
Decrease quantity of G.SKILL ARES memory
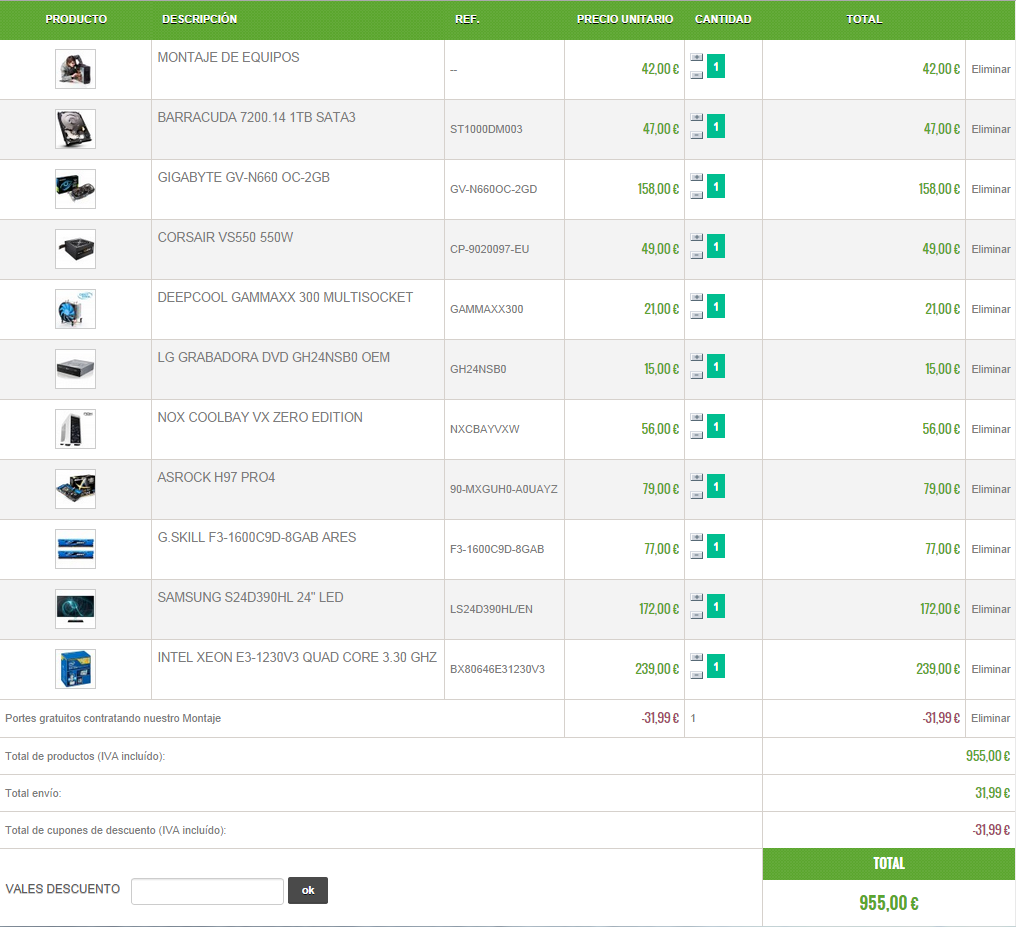(x=697, y=555)
